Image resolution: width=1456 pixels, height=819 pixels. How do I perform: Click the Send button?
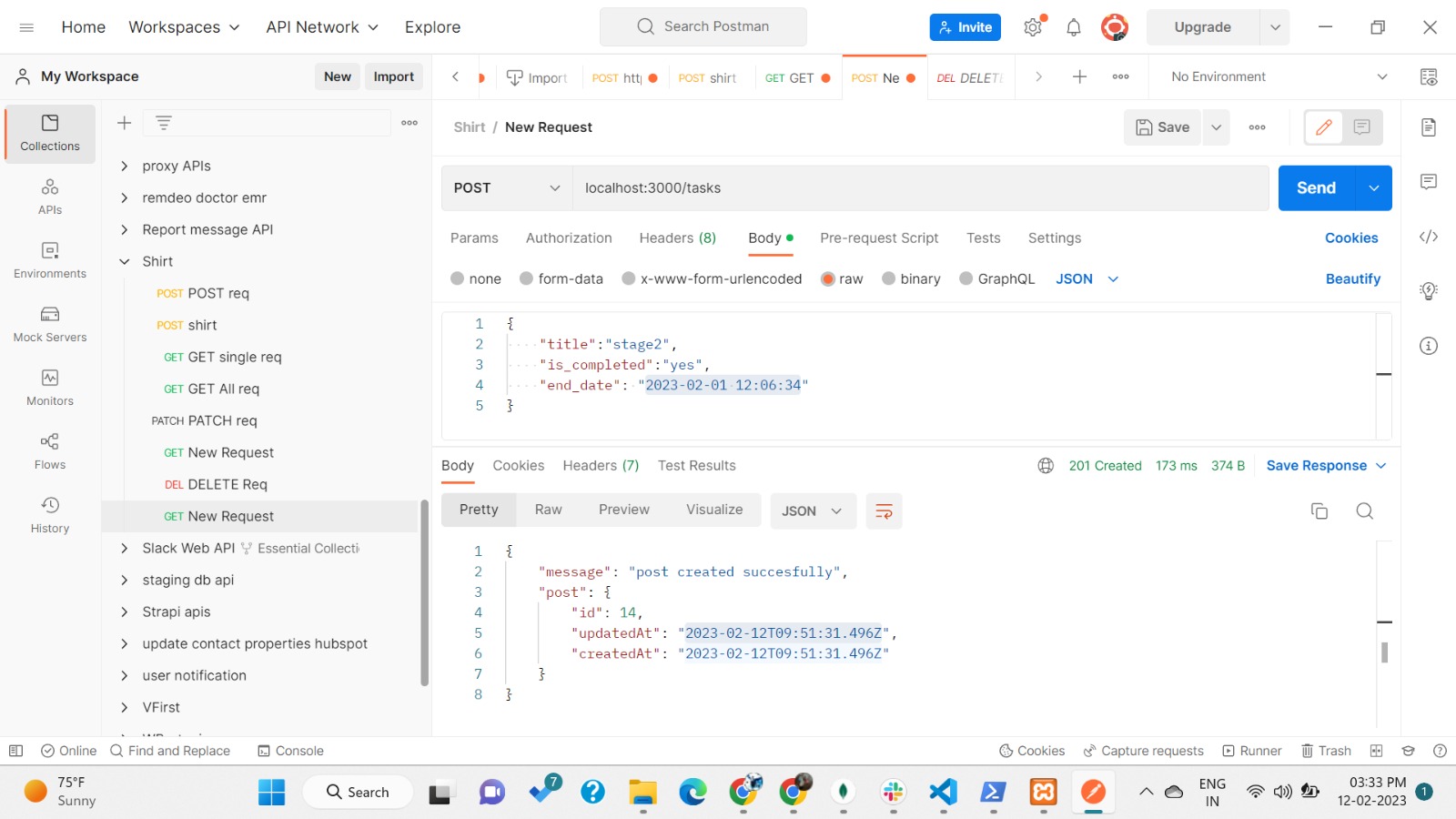1317,188
